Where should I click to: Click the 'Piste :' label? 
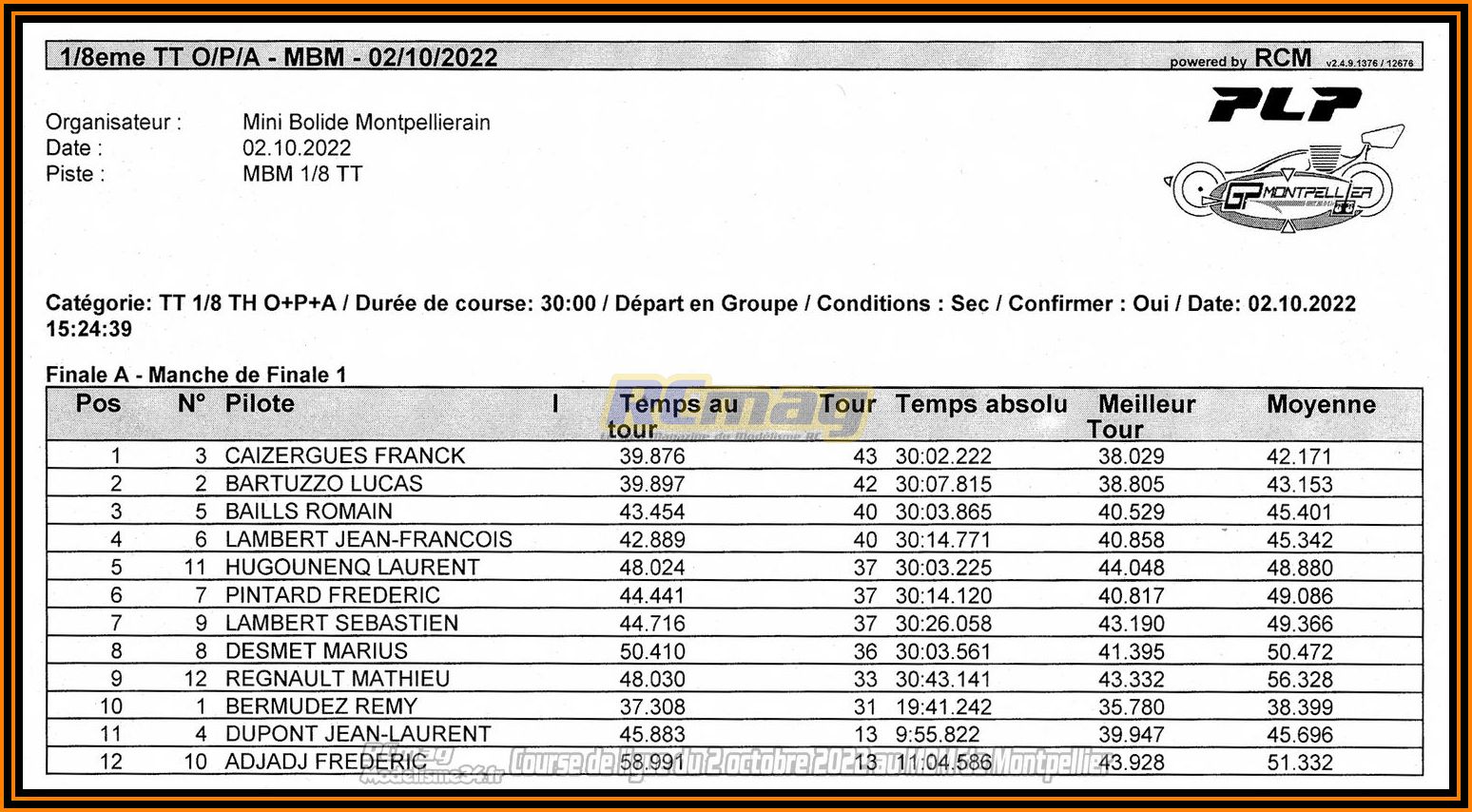pos(75,174)
